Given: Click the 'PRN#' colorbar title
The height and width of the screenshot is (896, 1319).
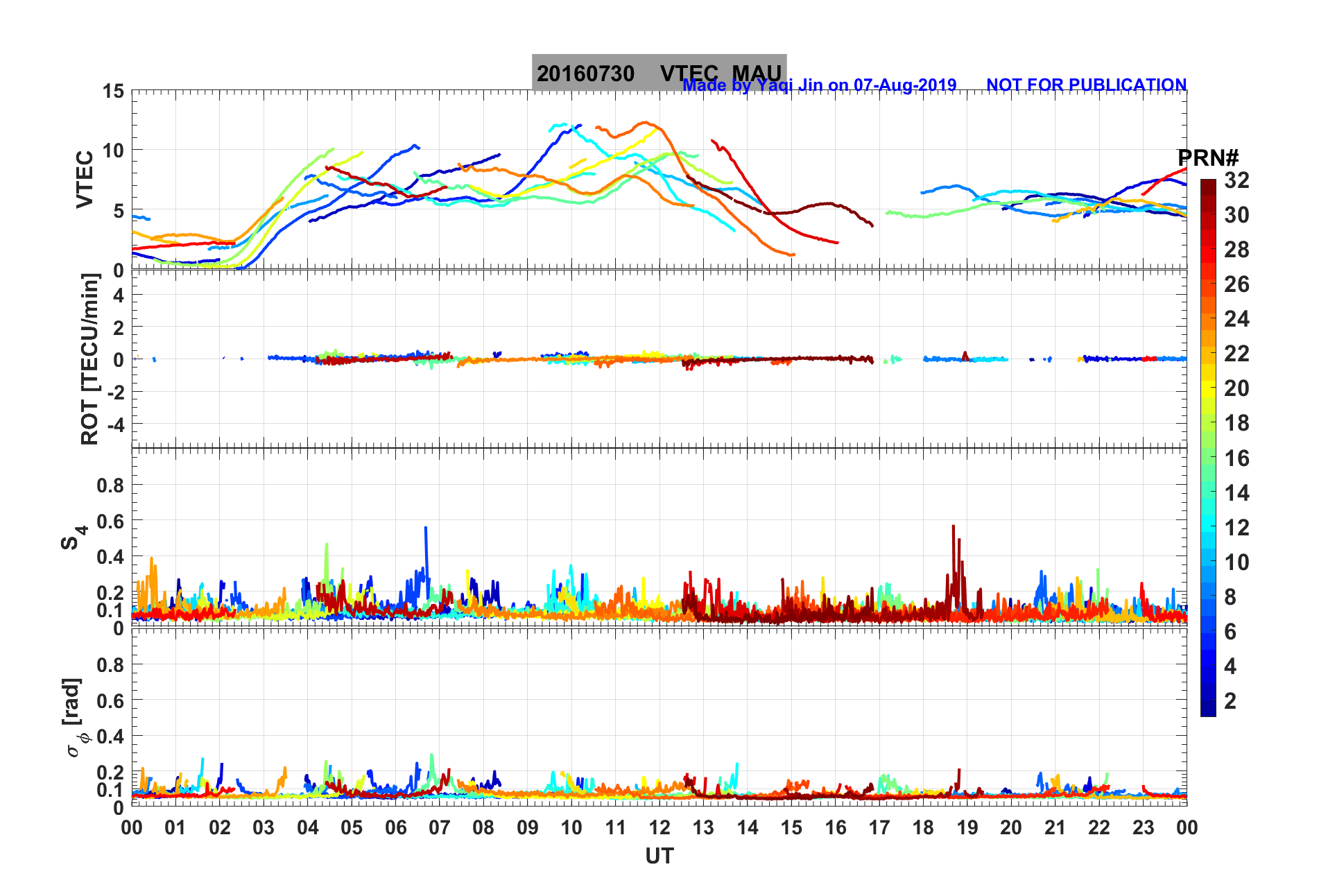Looking at the screenshot, I should (1208, 158).
